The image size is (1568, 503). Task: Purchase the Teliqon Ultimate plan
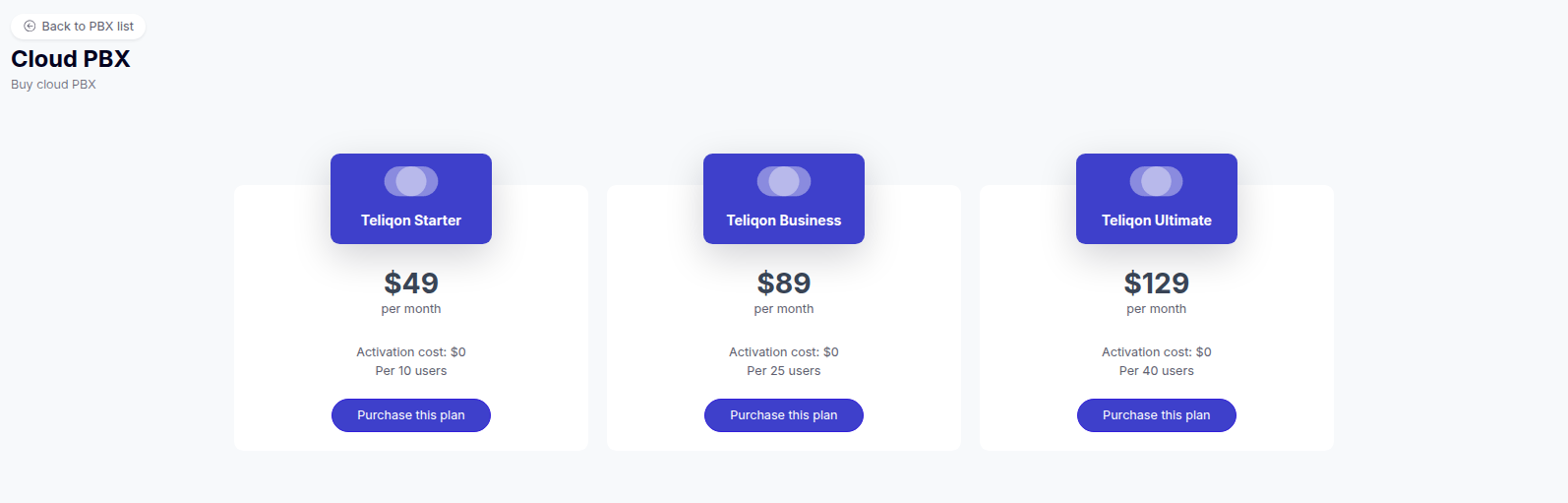(1157, 415)
